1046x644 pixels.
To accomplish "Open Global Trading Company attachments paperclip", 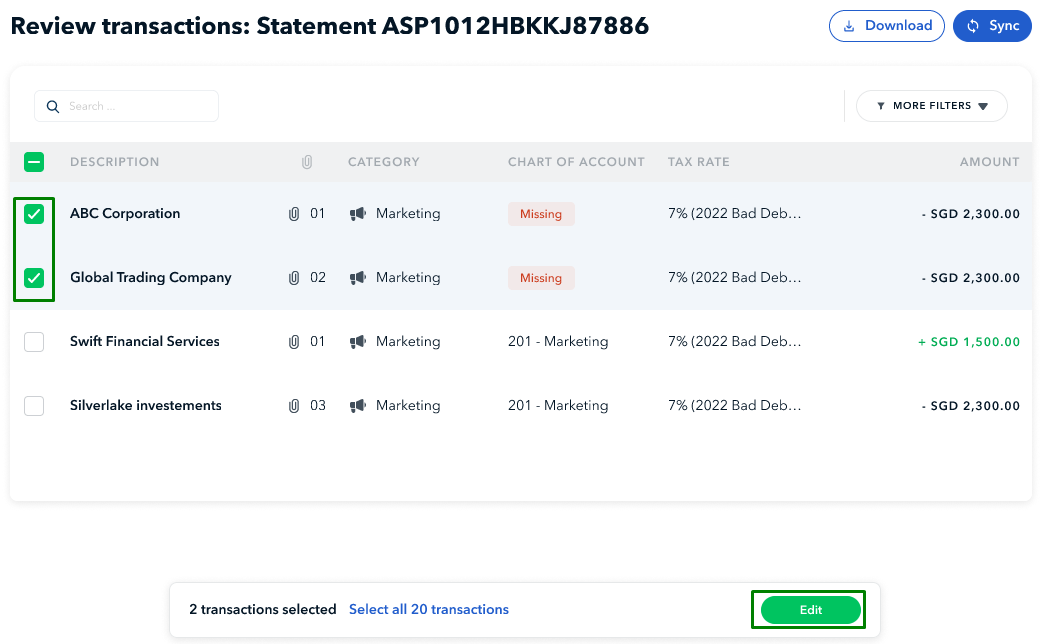I will click(x=294, y=278).
